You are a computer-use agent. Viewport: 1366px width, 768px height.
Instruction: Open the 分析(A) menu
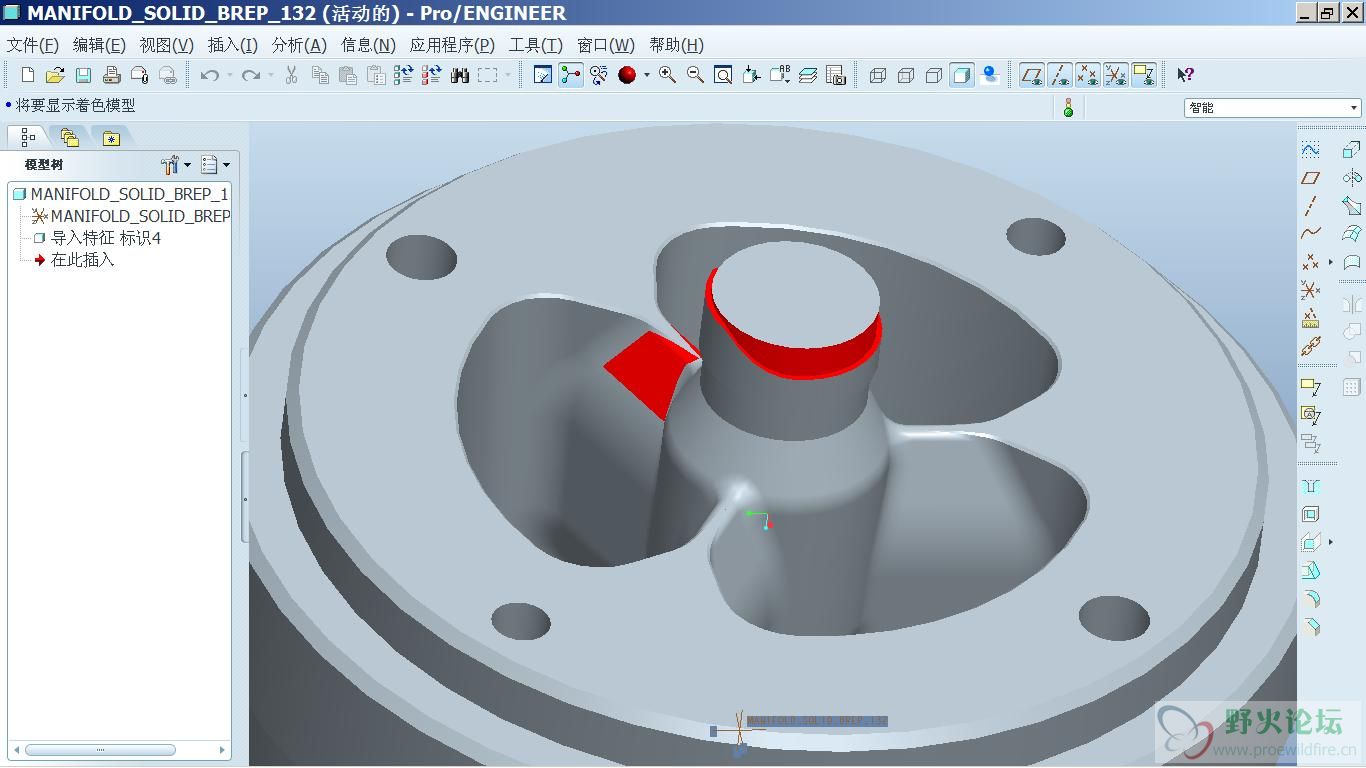pyautogui.click(x=299, y=45)
